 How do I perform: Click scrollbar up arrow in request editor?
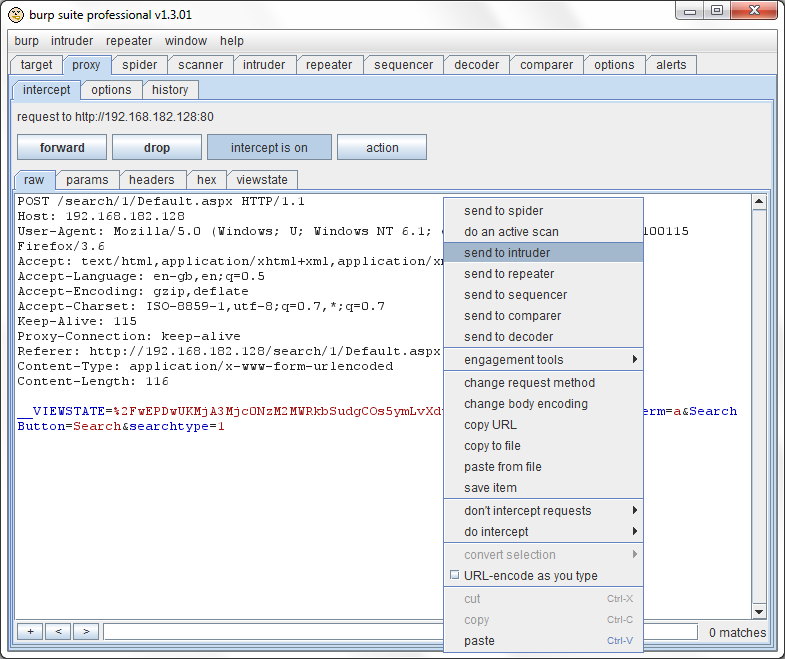click(759, 203)
